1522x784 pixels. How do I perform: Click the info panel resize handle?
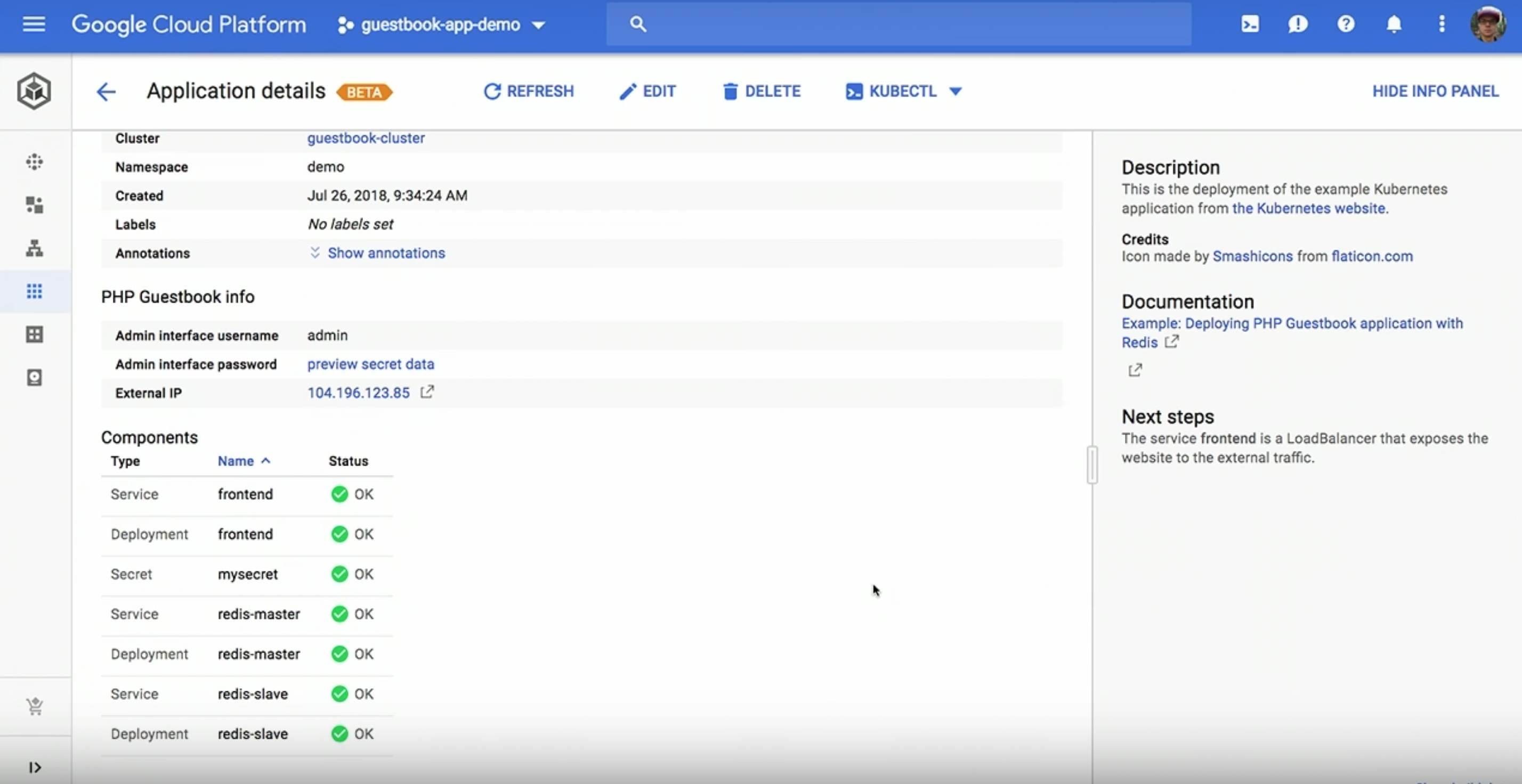pyautogui.click(x=1092, y=465)
